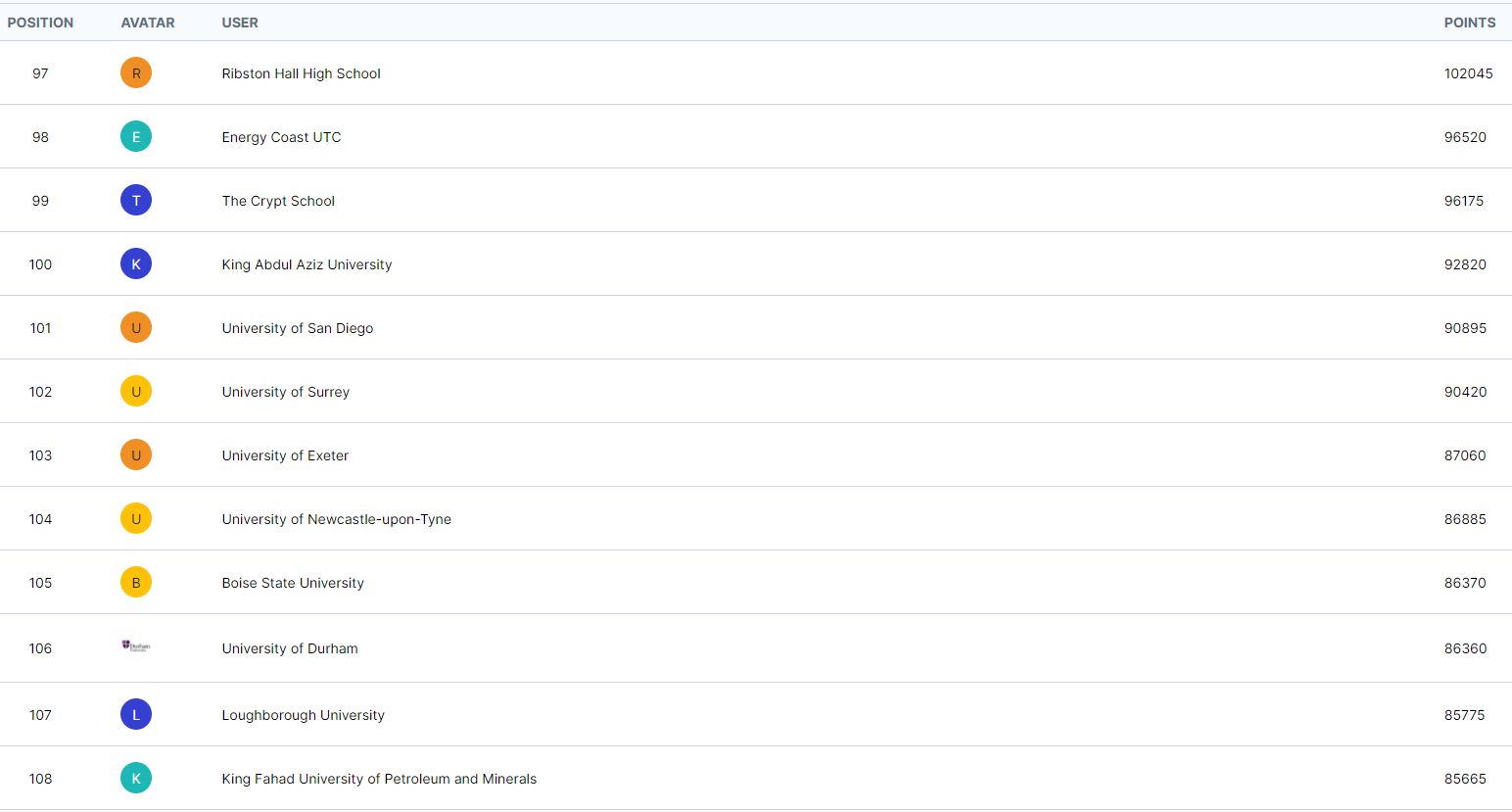Click position number 106
Image resolution: width=1512 pixels, height=812 pixels.
(40, 648)
